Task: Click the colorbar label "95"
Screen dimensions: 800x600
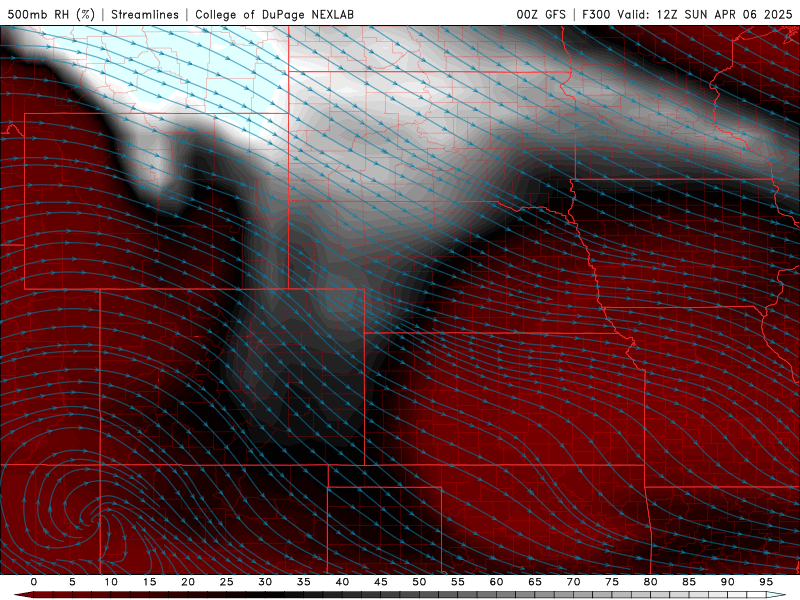Action: click(766, 582)
